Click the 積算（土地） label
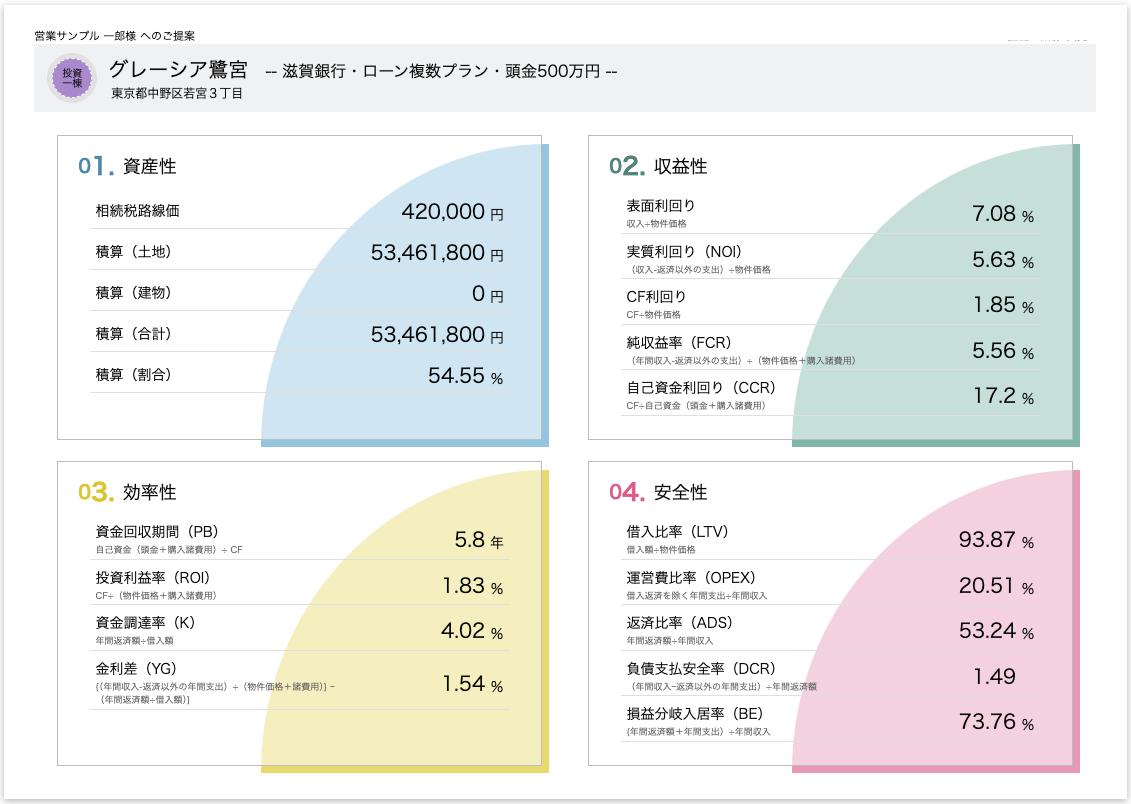Image resolution: width=1131 pixels, height=804 pixels. (x=133, y=252)
